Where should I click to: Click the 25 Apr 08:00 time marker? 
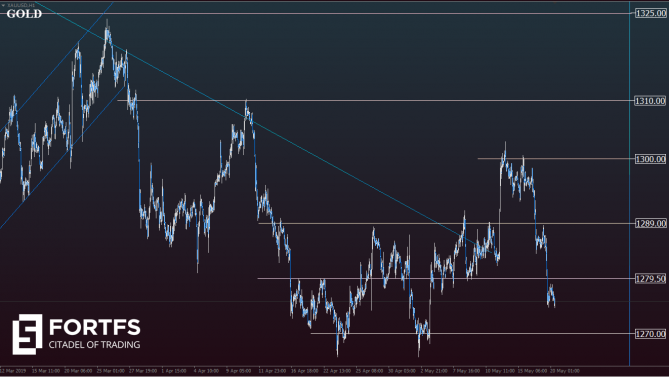click(369, 371)
